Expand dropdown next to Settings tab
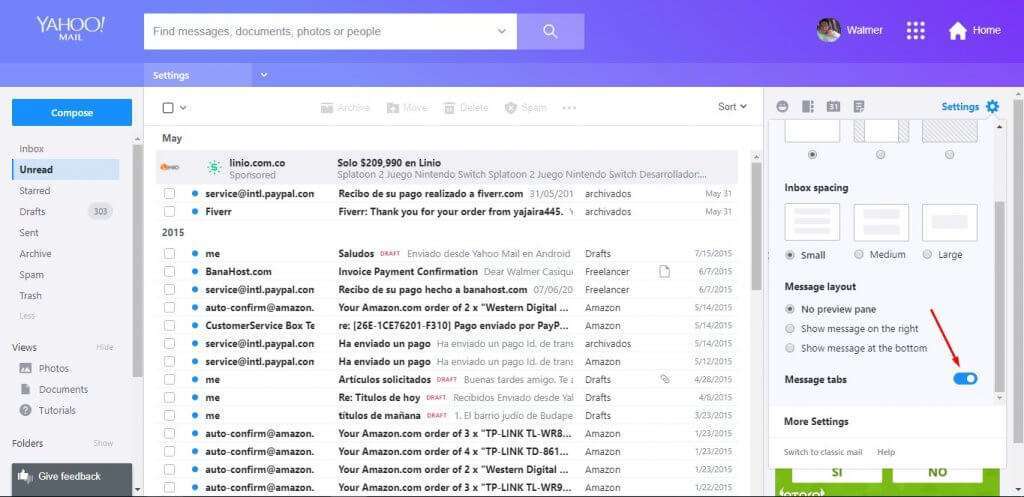 tap(264, 75)
